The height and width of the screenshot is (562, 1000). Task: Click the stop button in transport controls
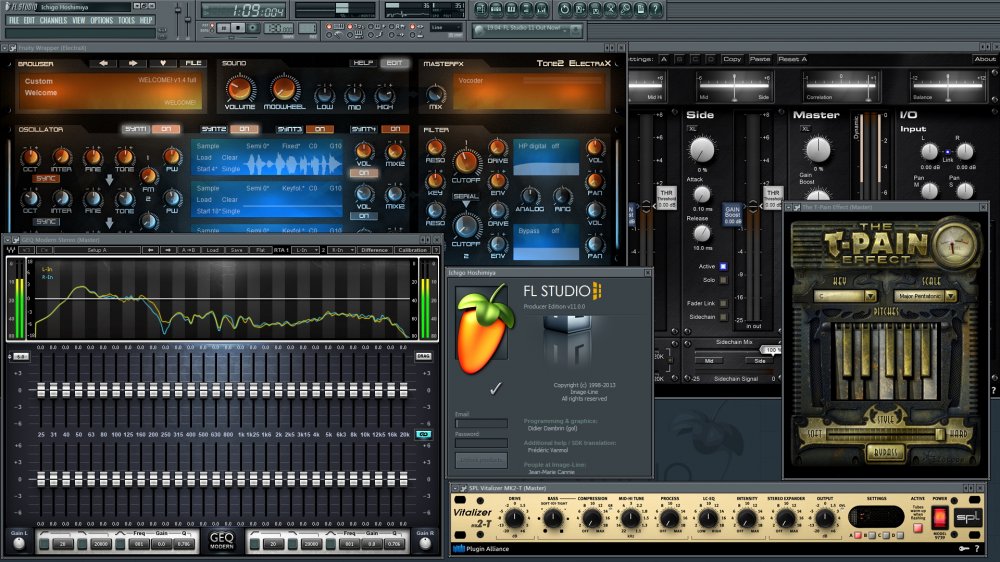pyautogui.click(x=238, y=28)
